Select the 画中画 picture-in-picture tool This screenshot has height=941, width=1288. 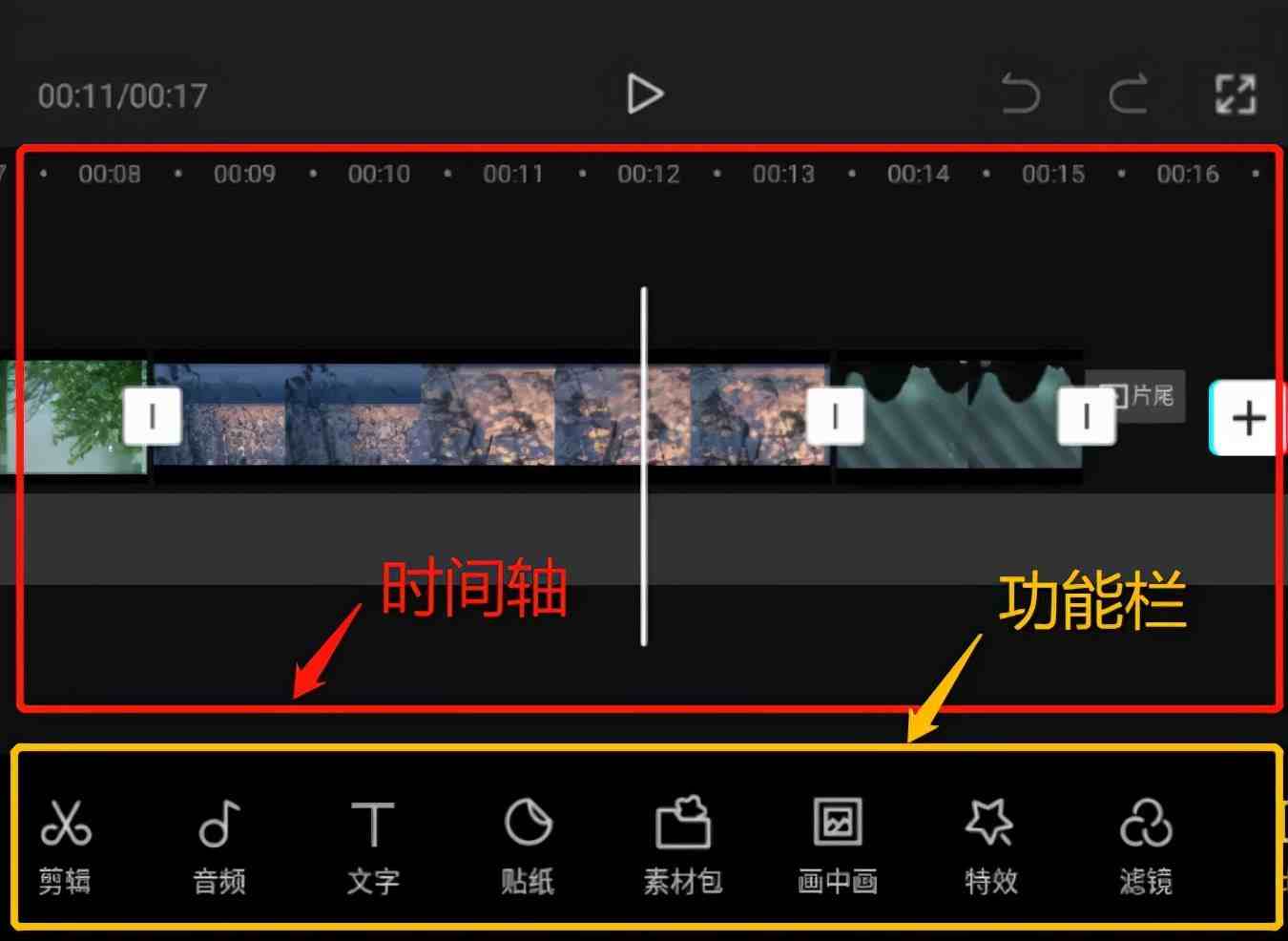click(x=838, y=847)
